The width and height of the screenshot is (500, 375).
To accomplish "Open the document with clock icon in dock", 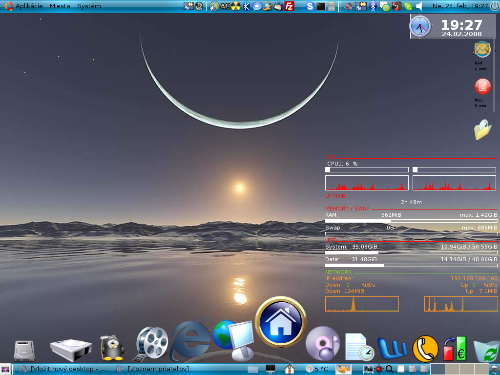I will [x=359, y=347].
